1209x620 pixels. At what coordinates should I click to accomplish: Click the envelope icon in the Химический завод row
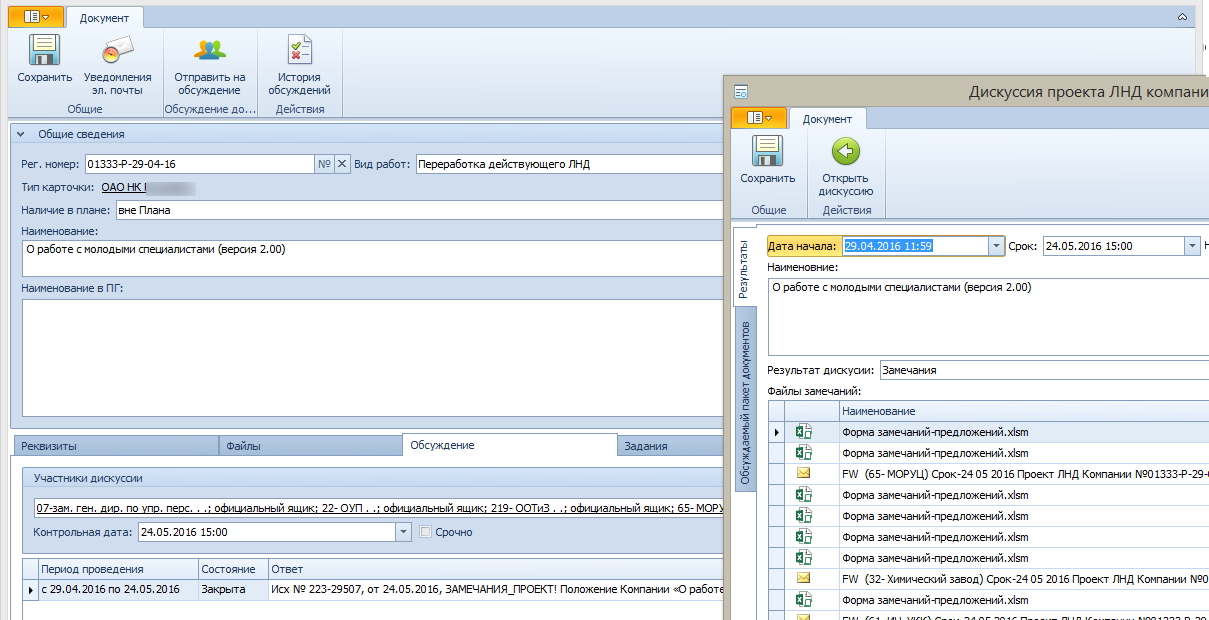pos(803,578)
